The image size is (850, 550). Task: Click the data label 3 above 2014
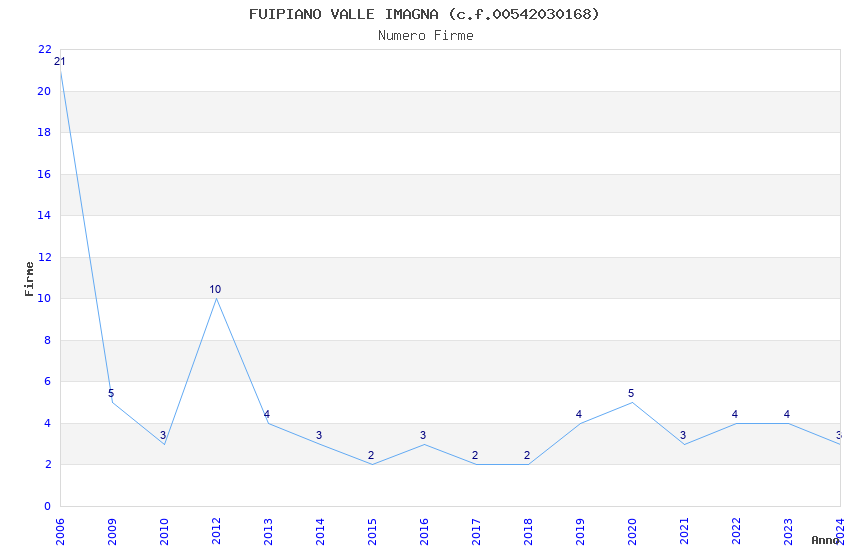click(x=319, y=435)
